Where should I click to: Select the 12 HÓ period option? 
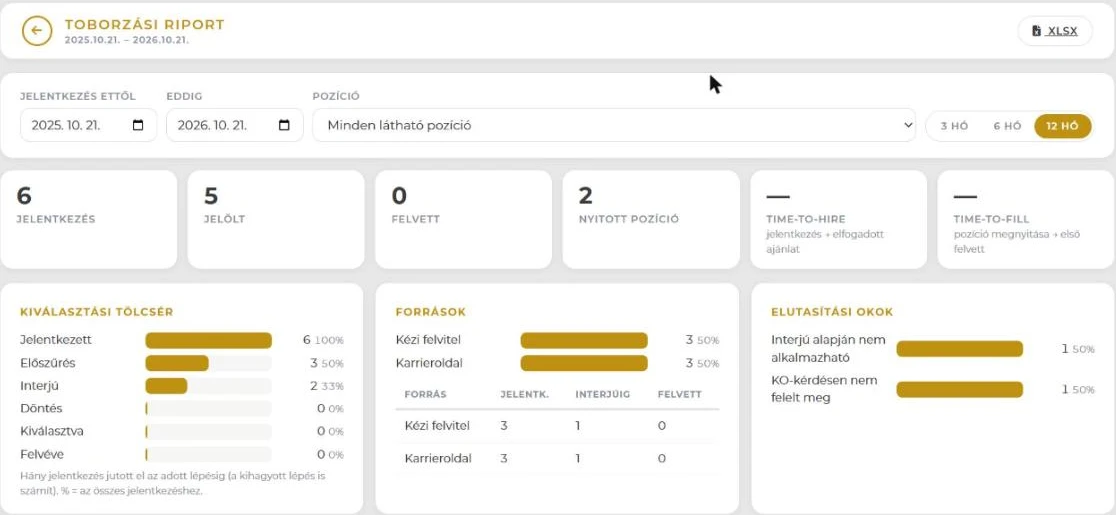pyautogui.click(x=1062, y=126)
